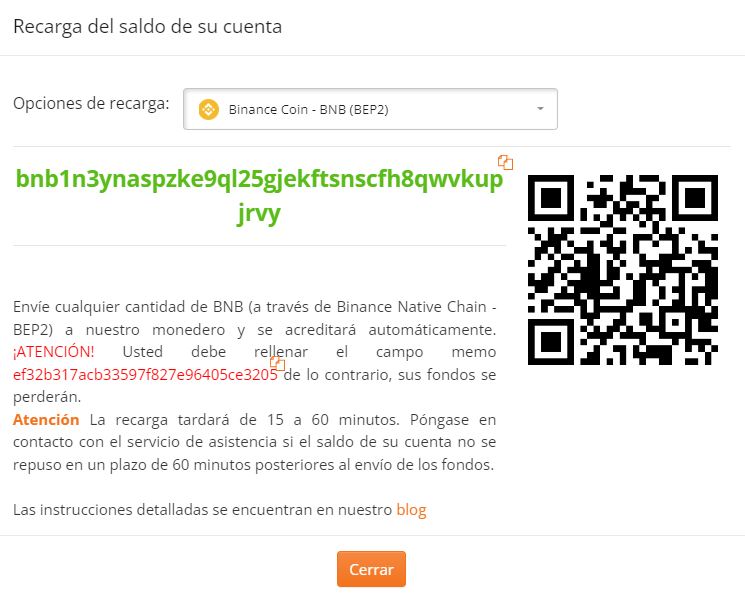745x599 pixels.
Task: Click the wallet QR code image
Action: [622, 269]
